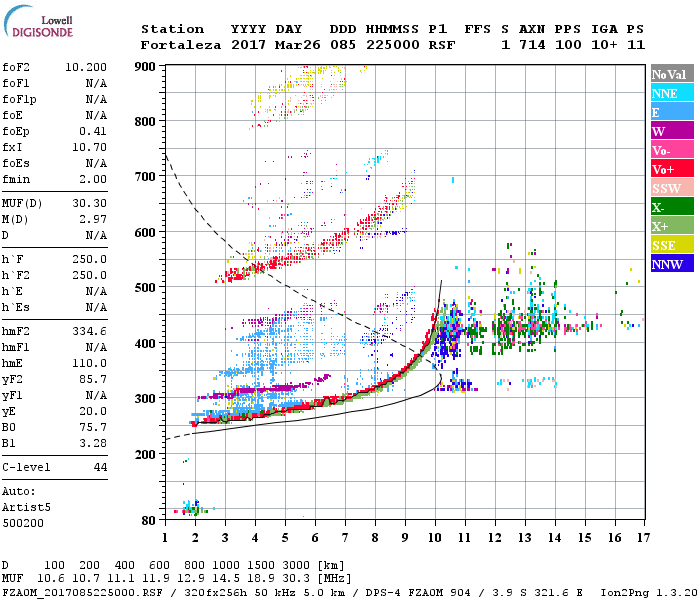Click the MUF(D) value 30.30
The width and height of the screenshot is (700, 600).
tap(89, 203)
